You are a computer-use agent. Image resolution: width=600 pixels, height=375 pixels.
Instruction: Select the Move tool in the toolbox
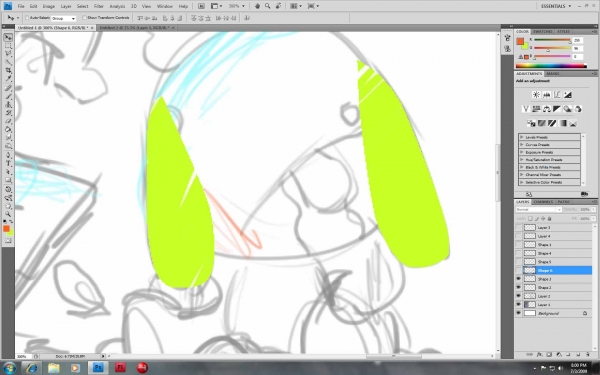tap(8, 38)
